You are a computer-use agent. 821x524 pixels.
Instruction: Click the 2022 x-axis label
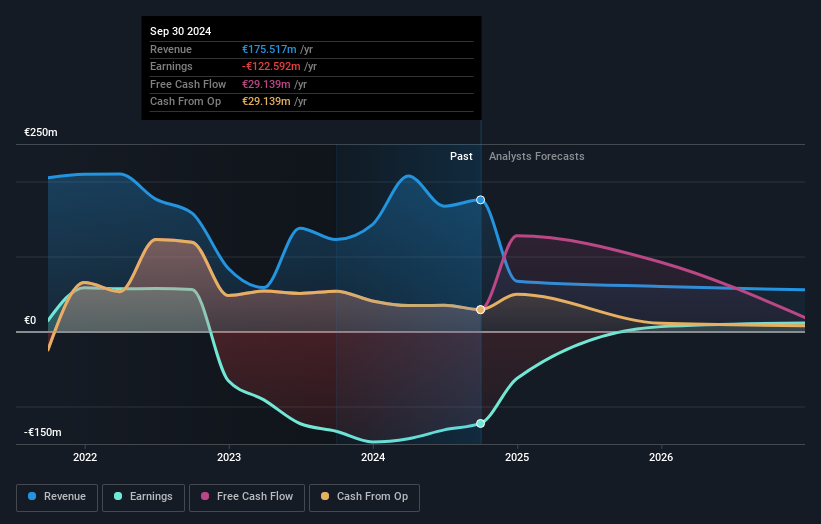pyautogui.click(x=85, y=458)
